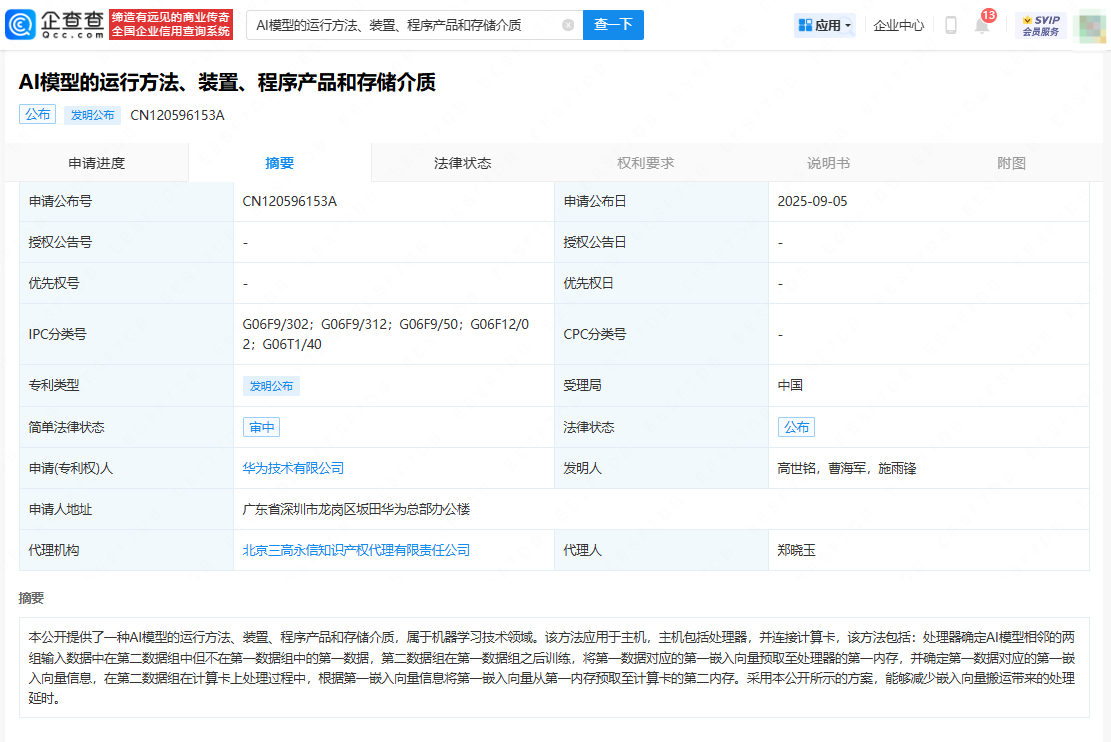Image resolution: width=1111 pixels, height=742 pixels.
Task: Clear the search box with the X icon
Action: point(568,25)
